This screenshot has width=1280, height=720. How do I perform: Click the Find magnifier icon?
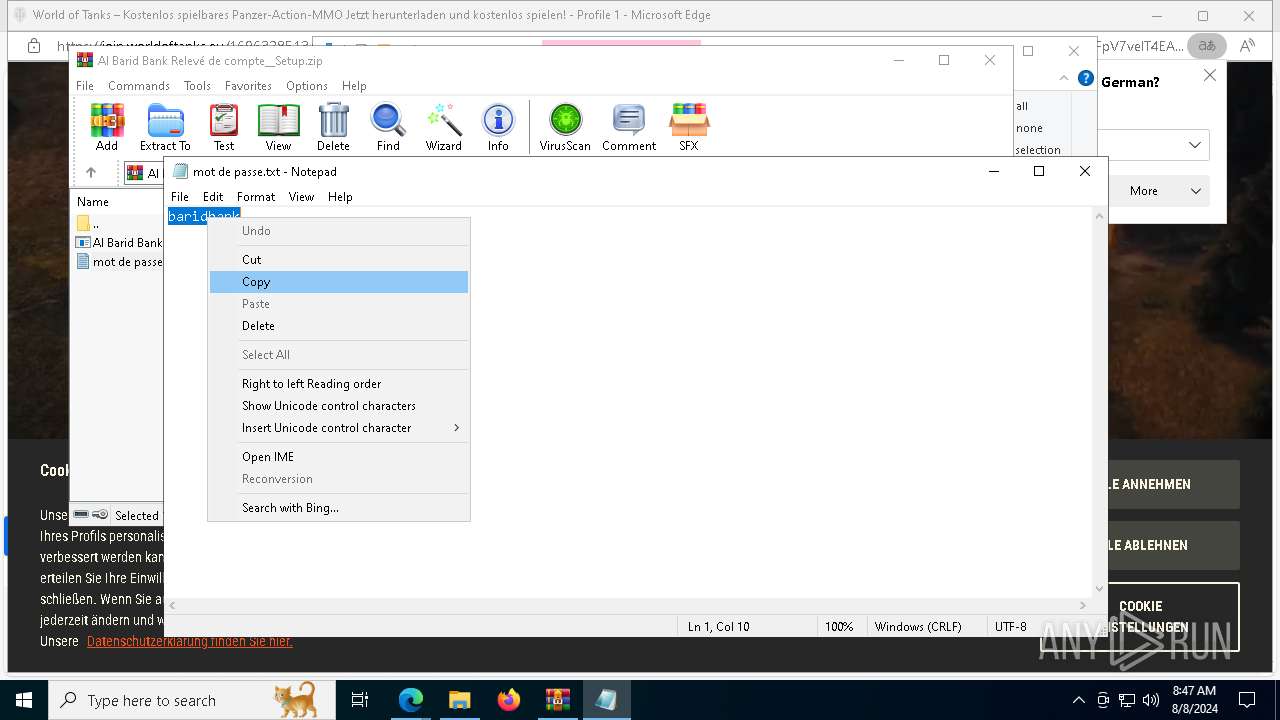[388, 127]
